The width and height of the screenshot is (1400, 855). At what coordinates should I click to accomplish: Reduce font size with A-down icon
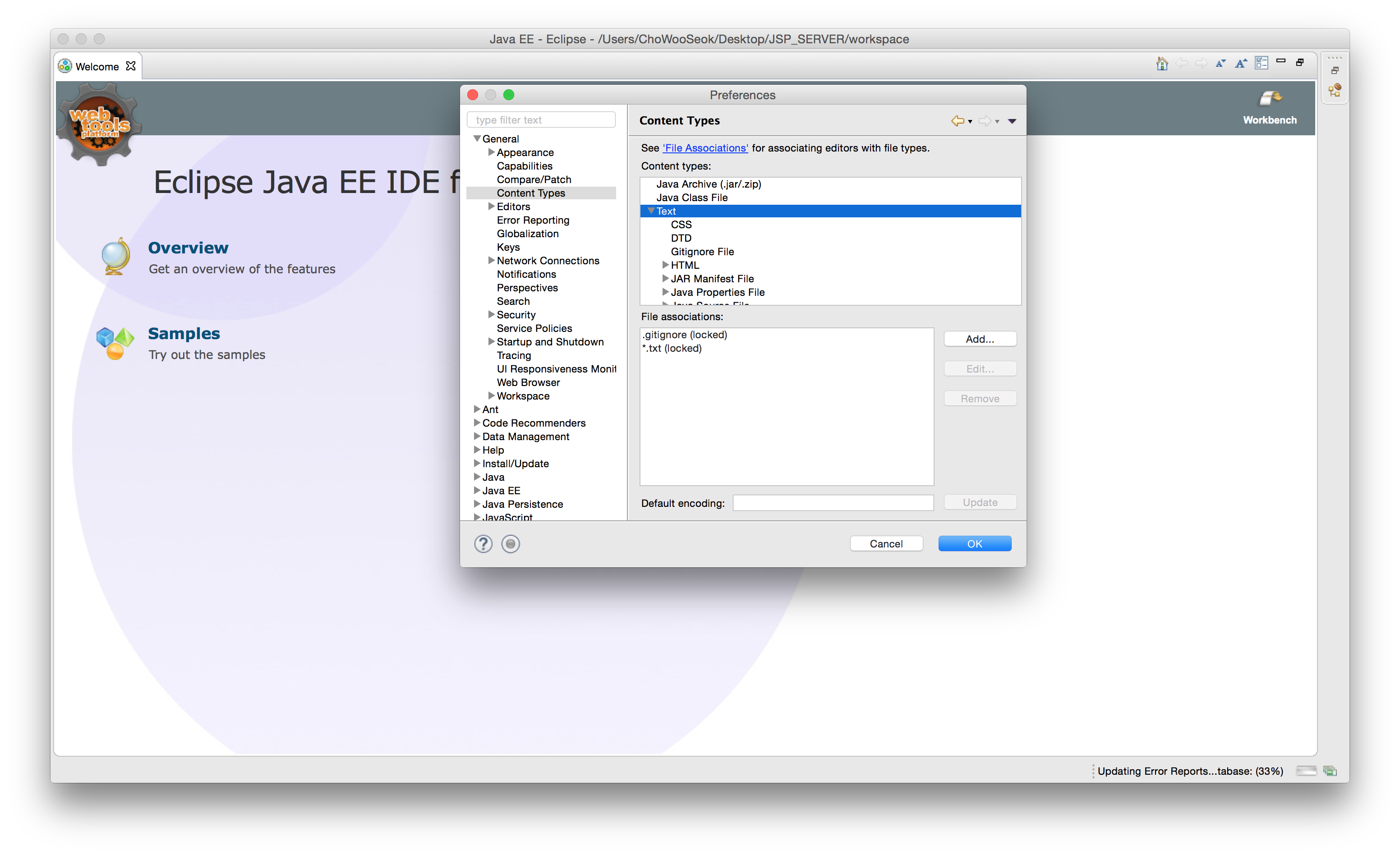click(1220, 64)
